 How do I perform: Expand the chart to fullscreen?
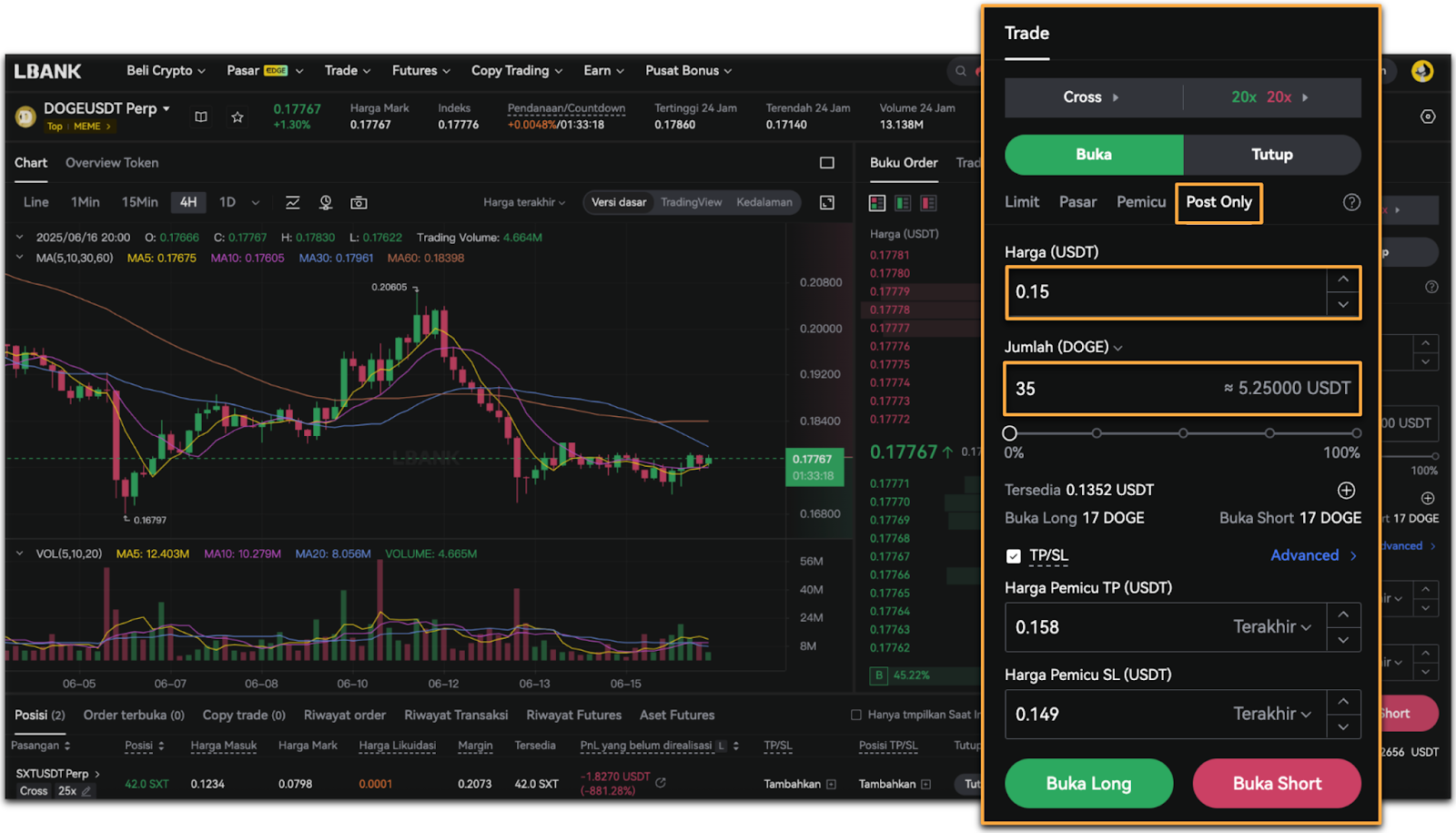pos(827,202)
